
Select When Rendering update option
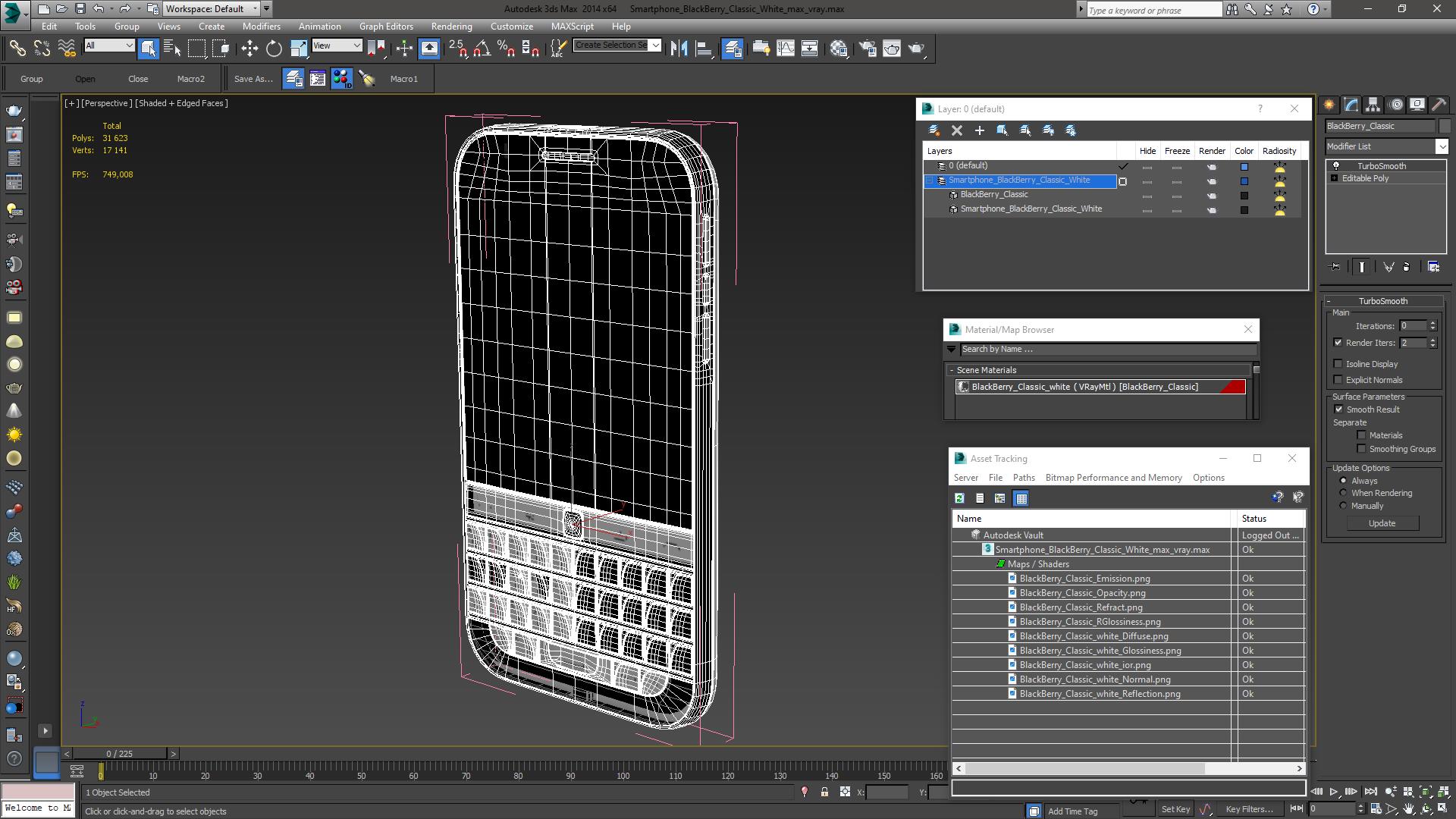[x=1343, y=493]
